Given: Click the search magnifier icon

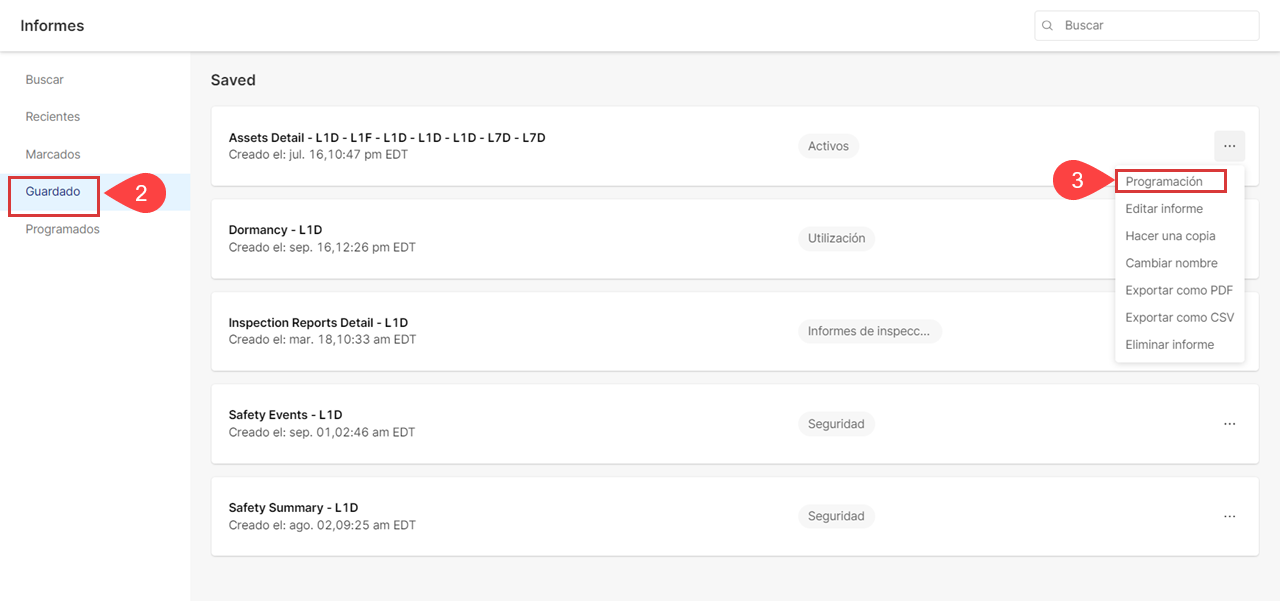Looking at the screenshot, I should [x=1047, y=26].
